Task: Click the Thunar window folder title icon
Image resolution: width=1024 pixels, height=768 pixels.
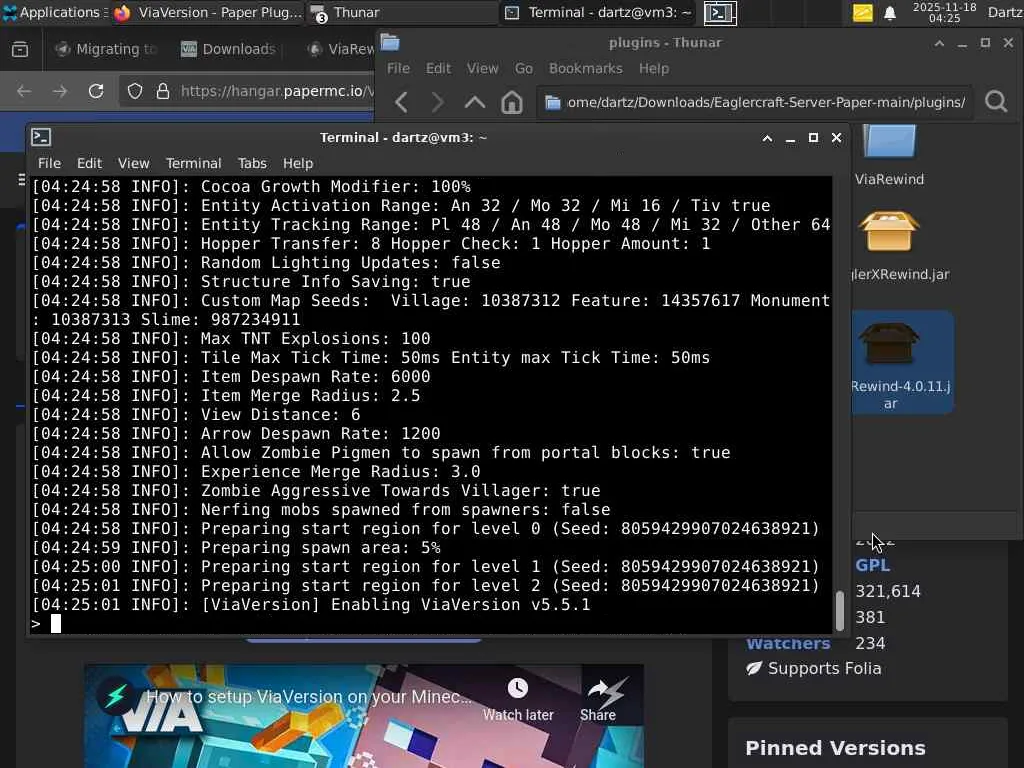Action: click(390, 42)
